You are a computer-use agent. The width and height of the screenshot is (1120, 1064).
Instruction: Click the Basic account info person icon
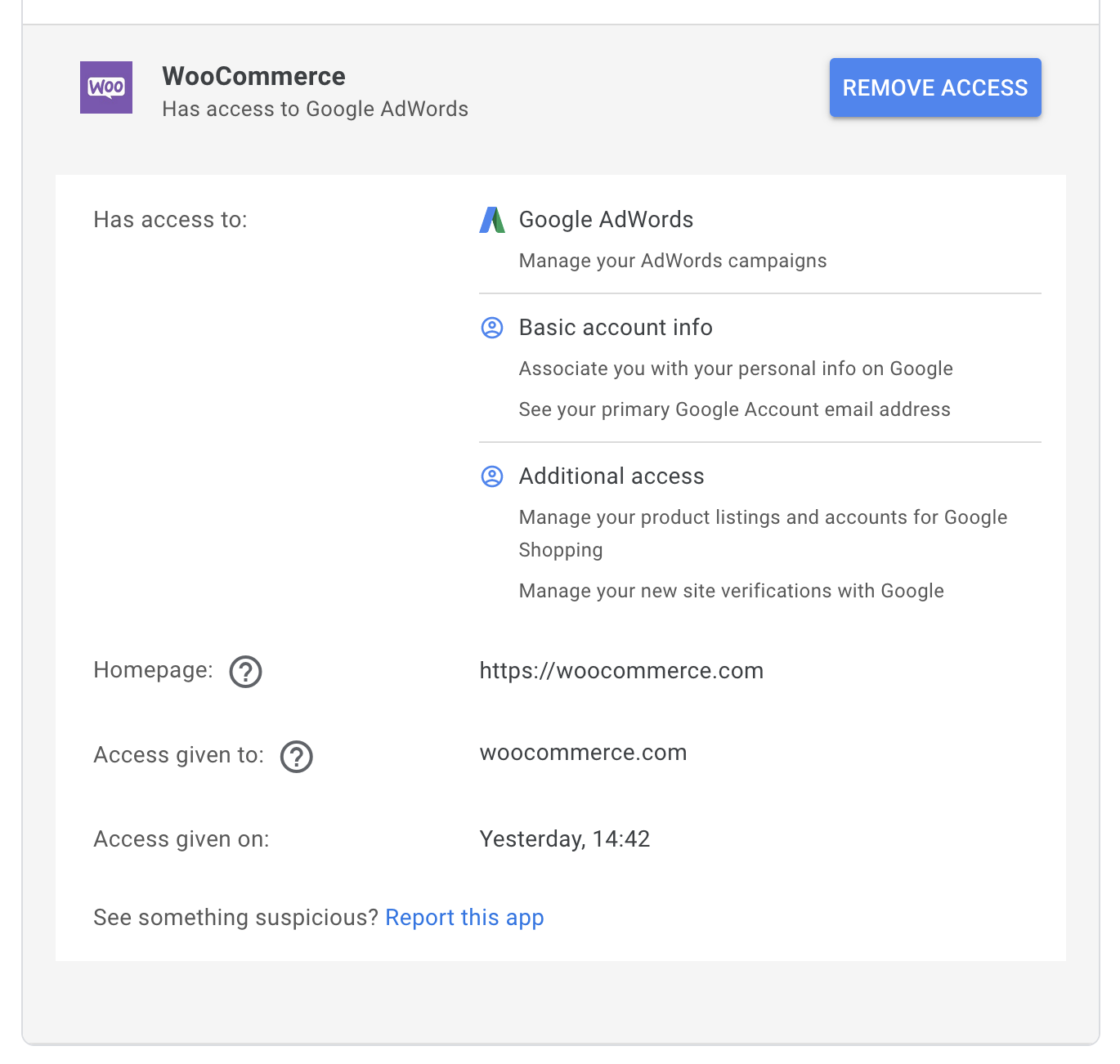pyautogui.click(x=492, y=328)
